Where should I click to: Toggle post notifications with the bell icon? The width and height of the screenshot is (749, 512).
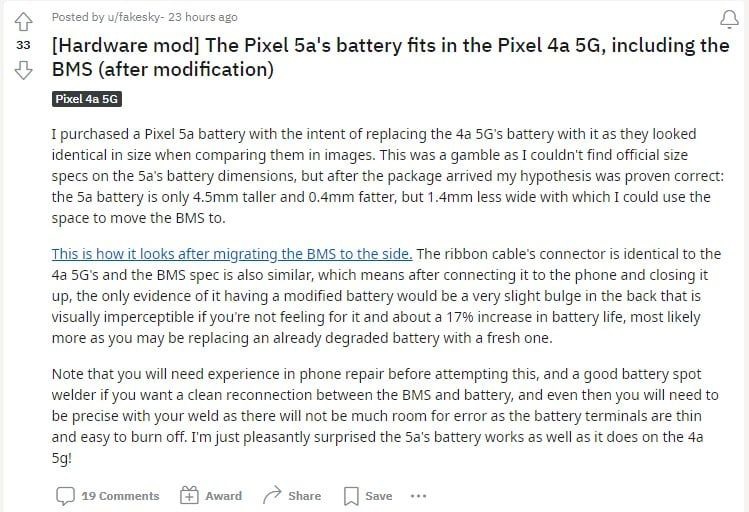click(729, 19)
